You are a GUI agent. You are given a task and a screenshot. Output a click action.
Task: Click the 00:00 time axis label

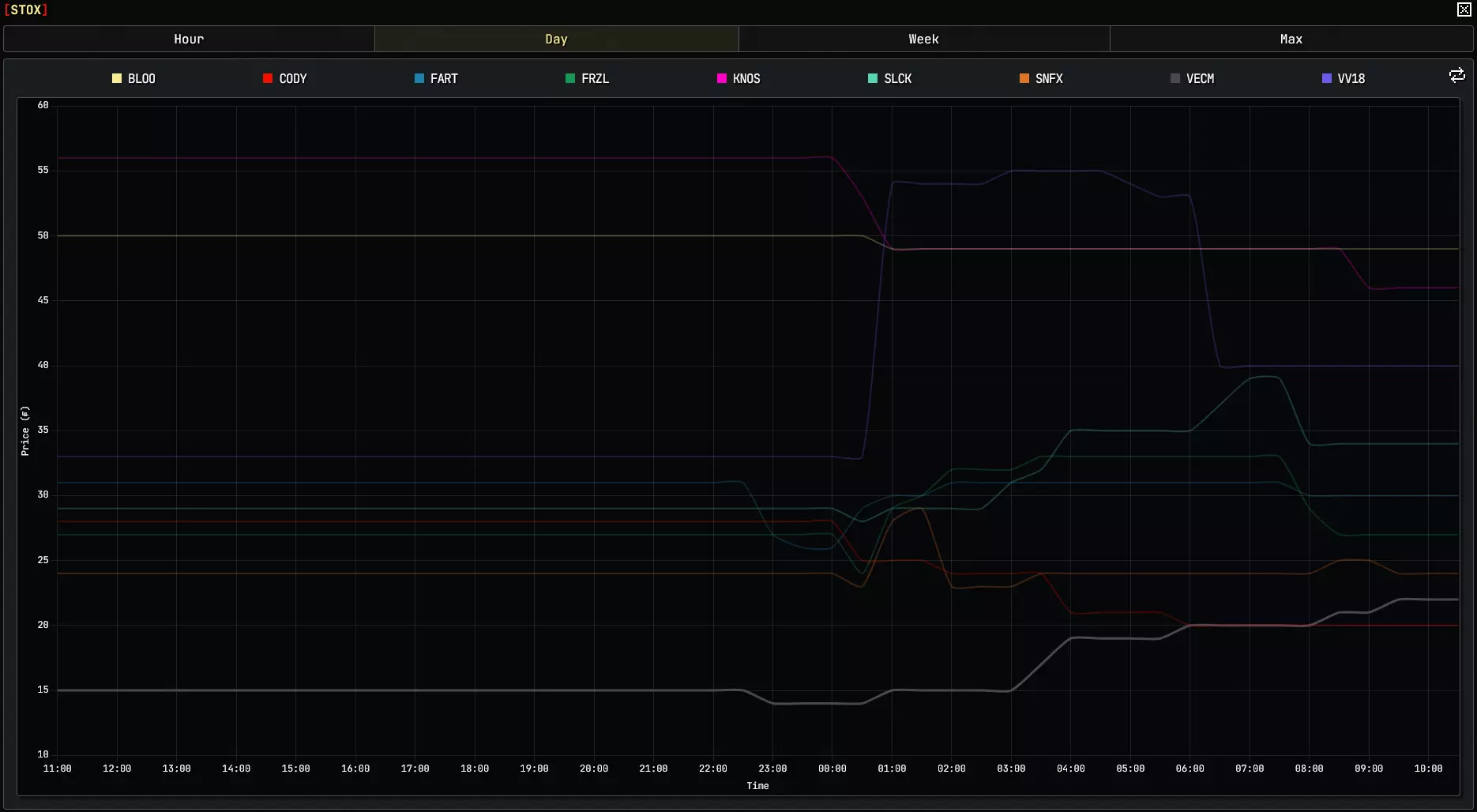(832, 769)
